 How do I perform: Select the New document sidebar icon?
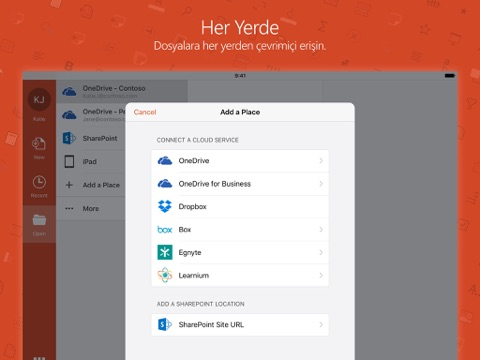tap(39, 144)
